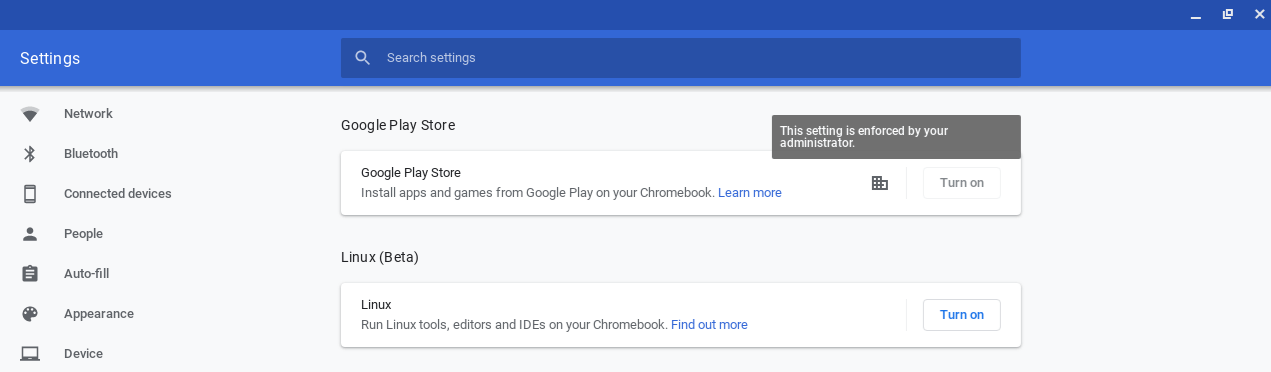Click the administrator-enforced building icon
Screen dimensions: 1271x372
[880, 183]
